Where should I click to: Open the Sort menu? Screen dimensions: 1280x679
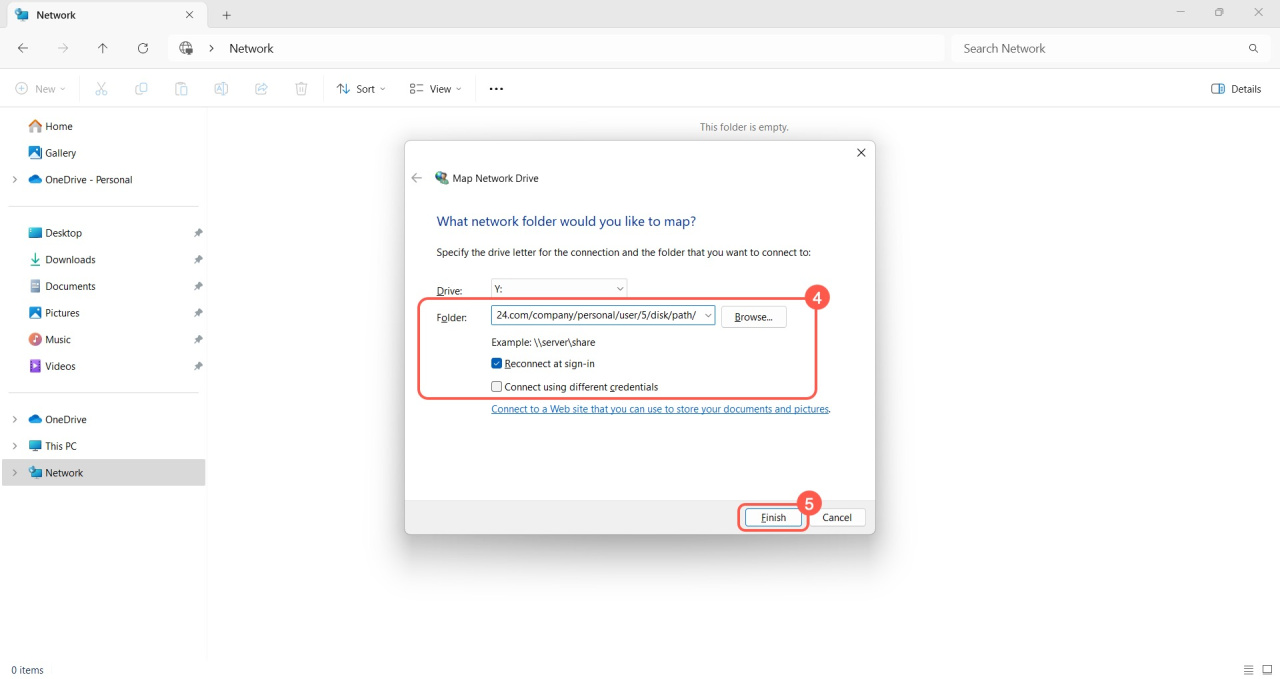click(361, 89)
